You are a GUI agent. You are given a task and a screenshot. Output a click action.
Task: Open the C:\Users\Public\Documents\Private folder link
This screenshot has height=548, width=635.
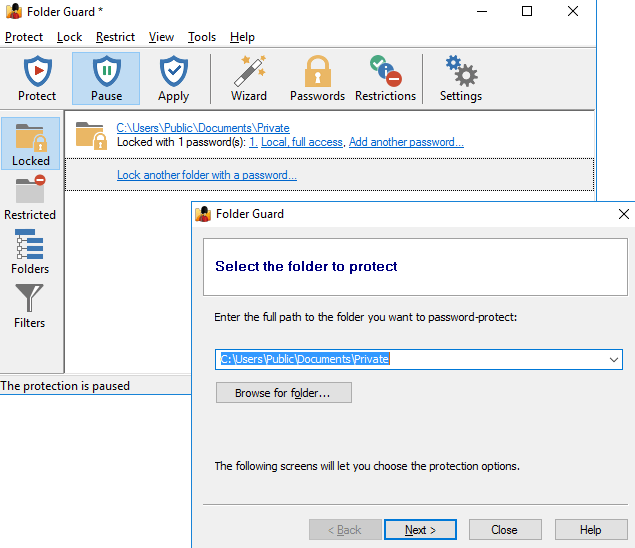point(203,128)
